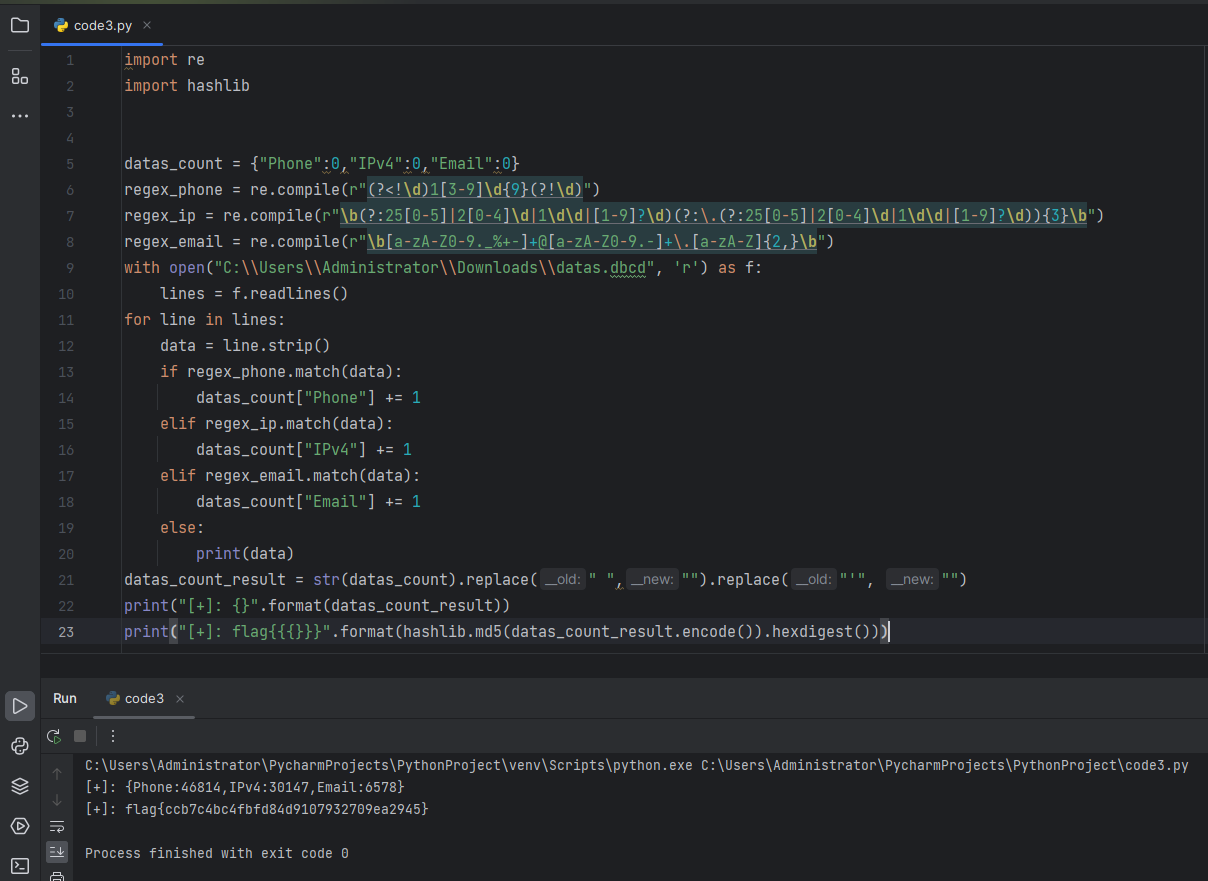Image resolution: width=1208 pixels, height=881 pixels.
Task: Open the Python Console sidebar icon
Action: [x=20, y=746]
